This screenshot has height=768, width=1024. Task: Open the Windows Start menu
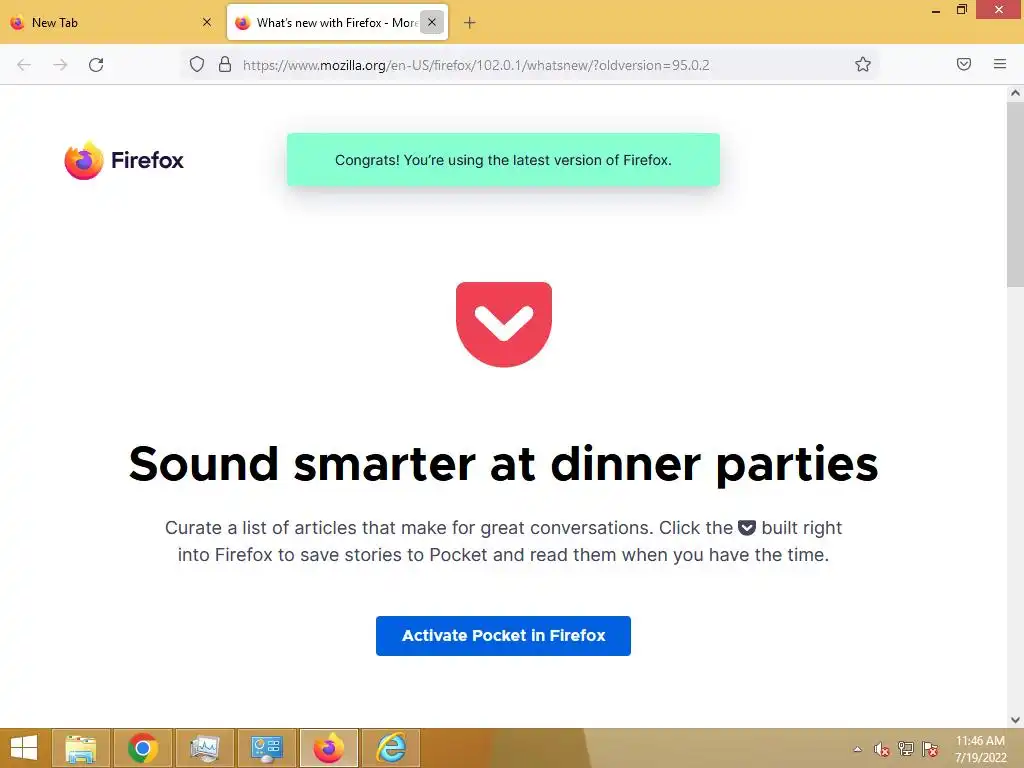click(x=24, y=748)
